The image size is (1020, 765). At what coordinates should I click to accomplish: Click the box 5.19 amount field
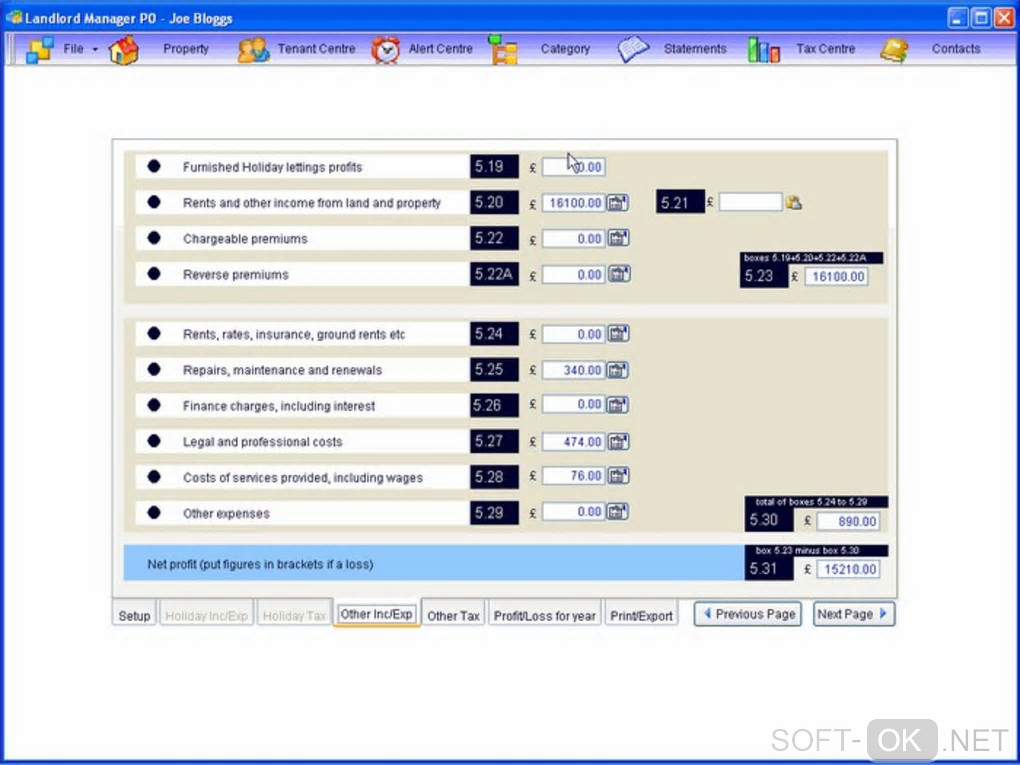[x=574, y=167]
